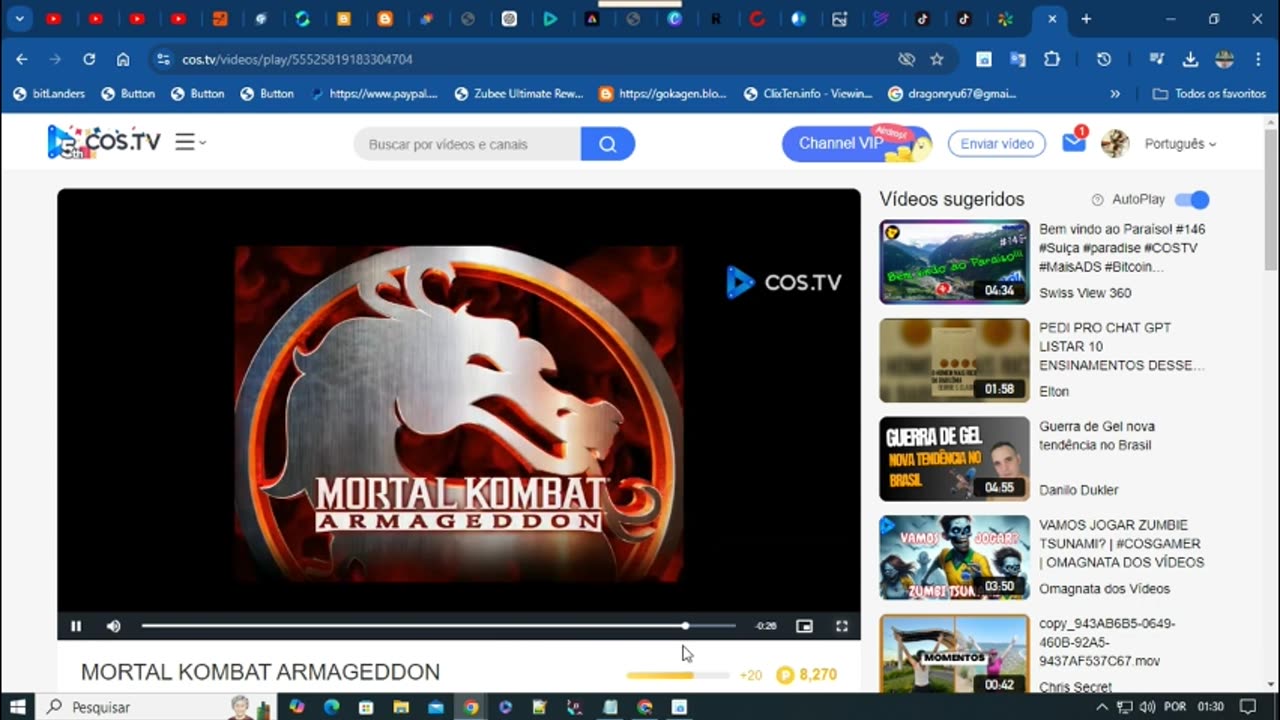The image size is (1280, 720).
Task: Open the Channel VIP button
Action: (856, 144)
